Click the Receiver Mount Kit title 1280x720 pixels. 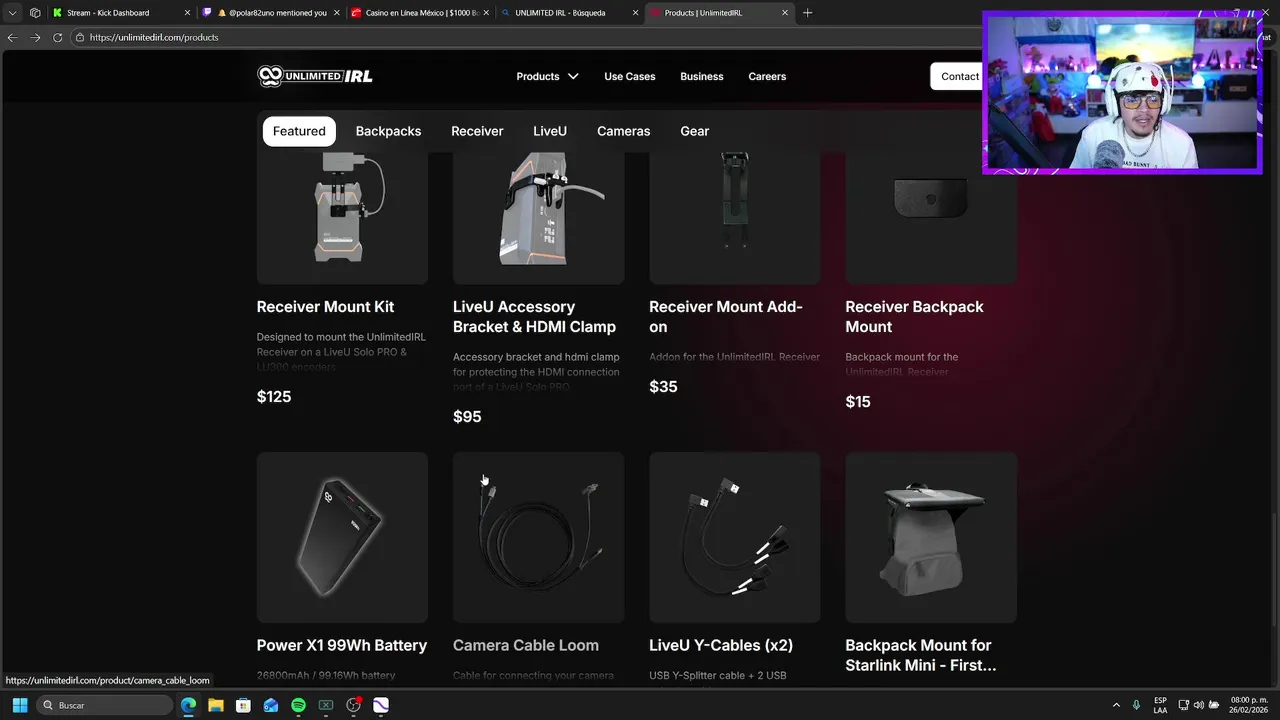[x=325, y=307]
